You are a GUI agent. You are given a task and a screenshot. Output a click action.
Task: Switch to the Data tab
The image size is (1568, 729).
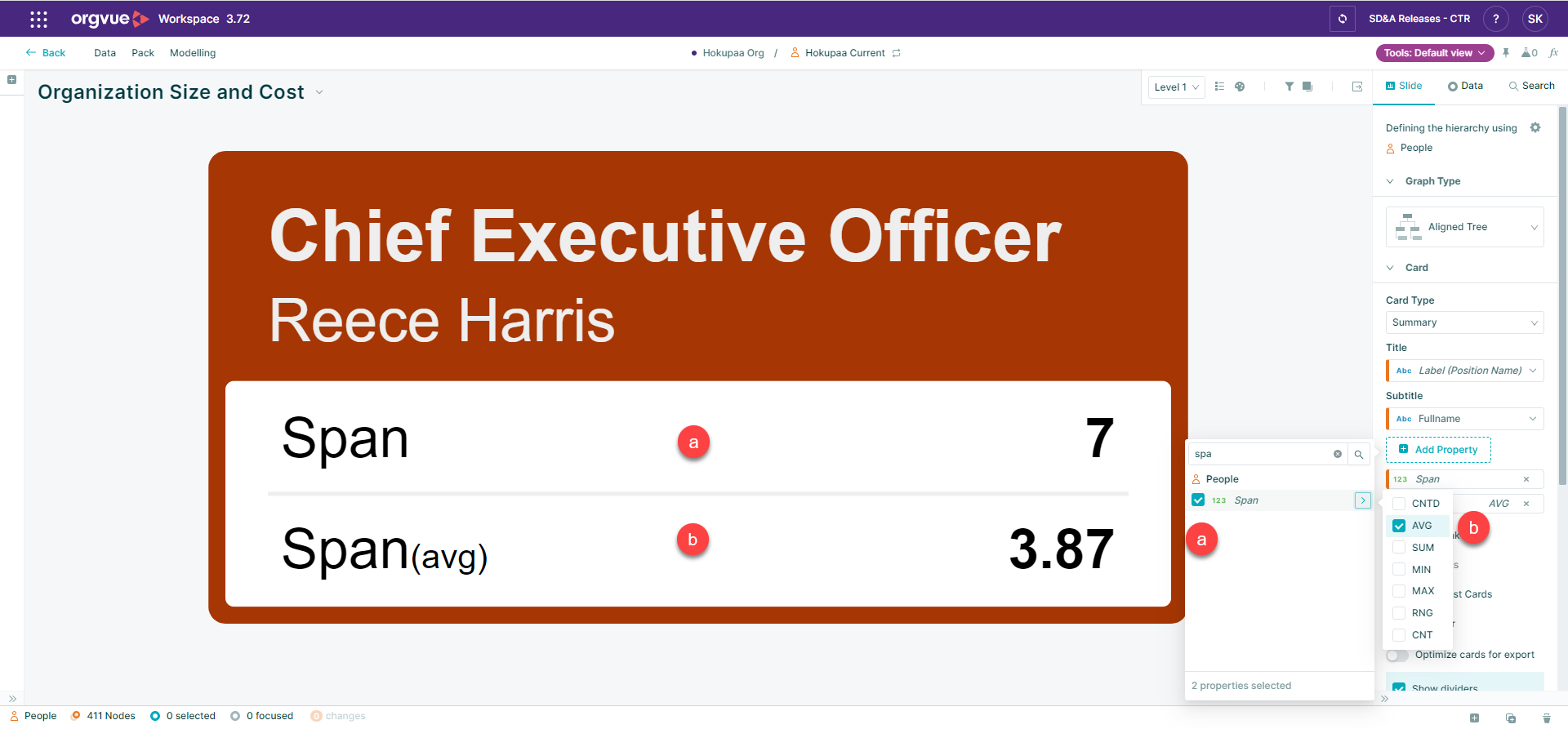(x=1465, y=86)
